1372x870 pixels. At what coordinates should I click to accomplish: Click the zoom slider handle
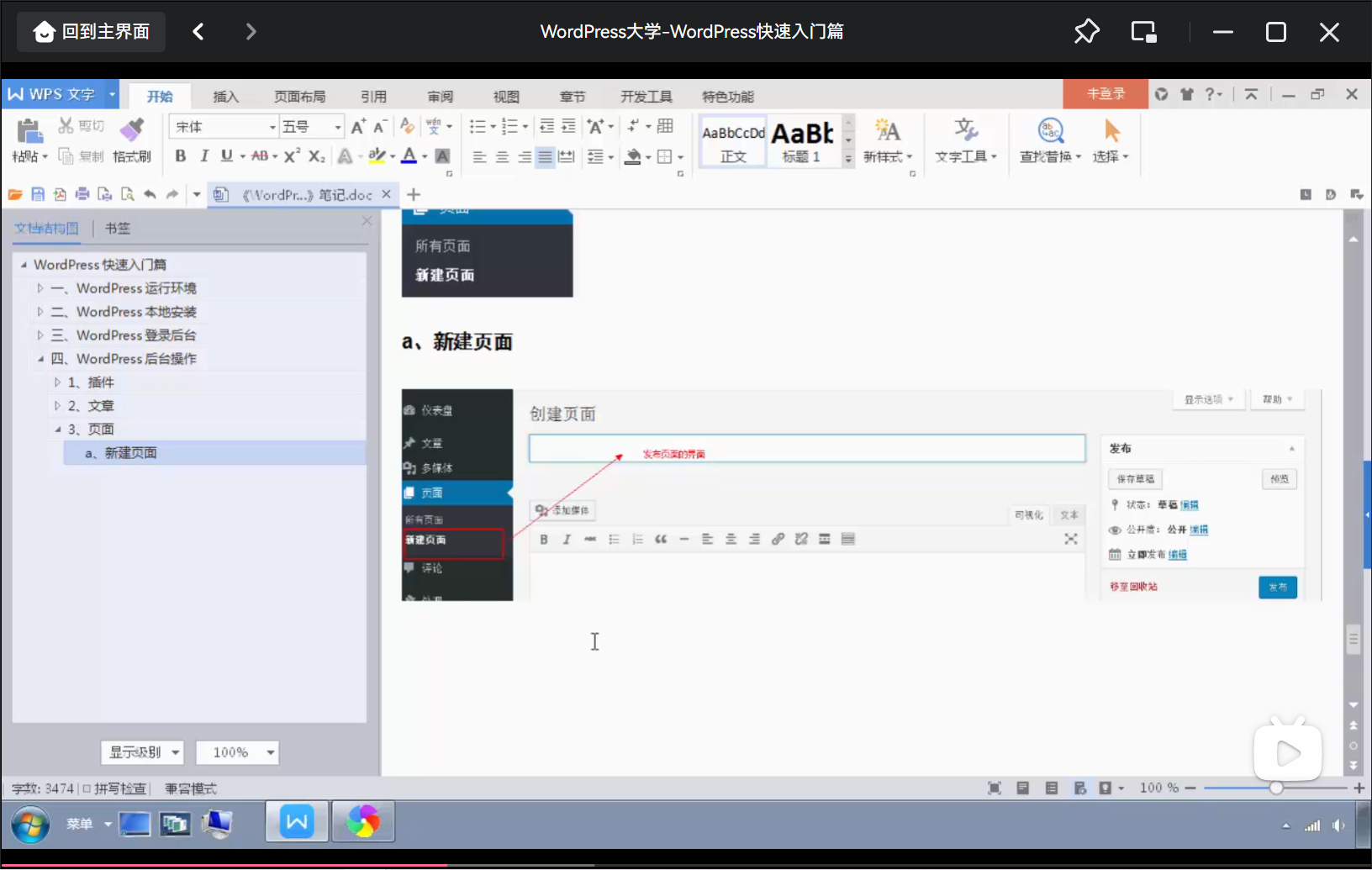1276,788
